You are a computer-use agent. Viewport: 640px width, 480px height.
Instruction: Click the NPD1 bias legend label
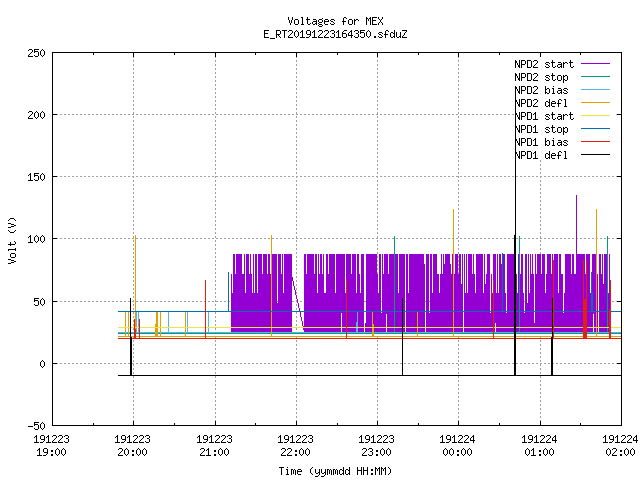(541, 142)
